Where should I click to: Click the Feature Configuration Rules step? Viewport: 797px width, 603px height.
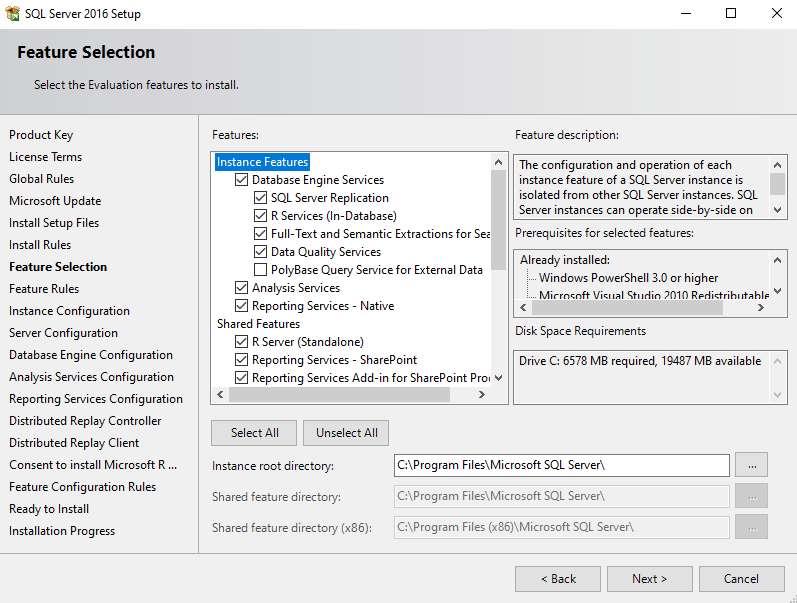point(82,487)
